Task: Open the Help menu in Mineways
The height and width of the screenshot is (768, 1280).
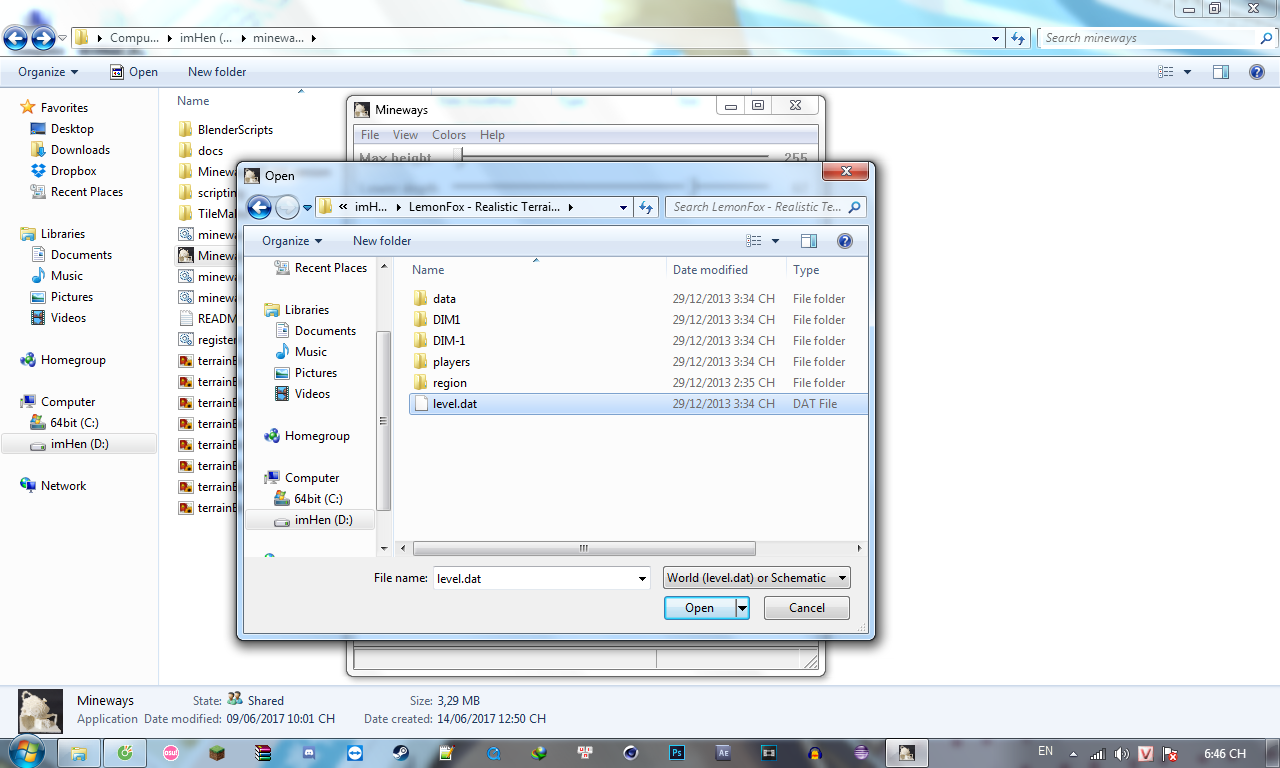Action: point(492,135)
